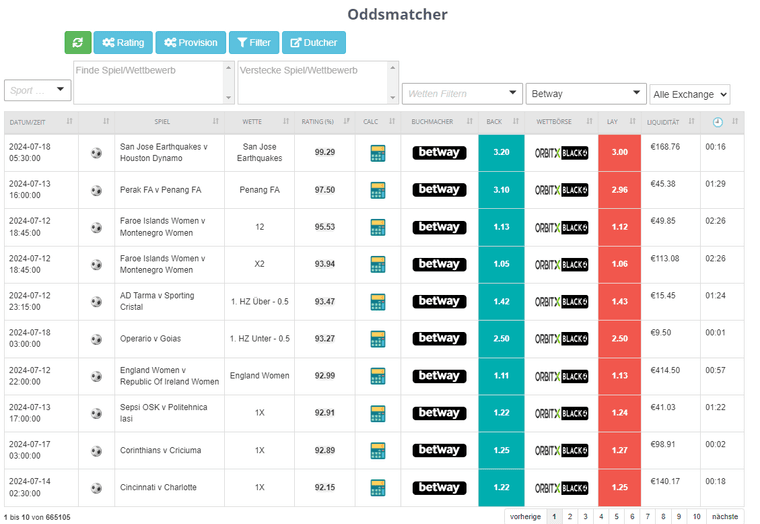Open calculator for San Jose Earthquakes bet

[x=378, y=153]
